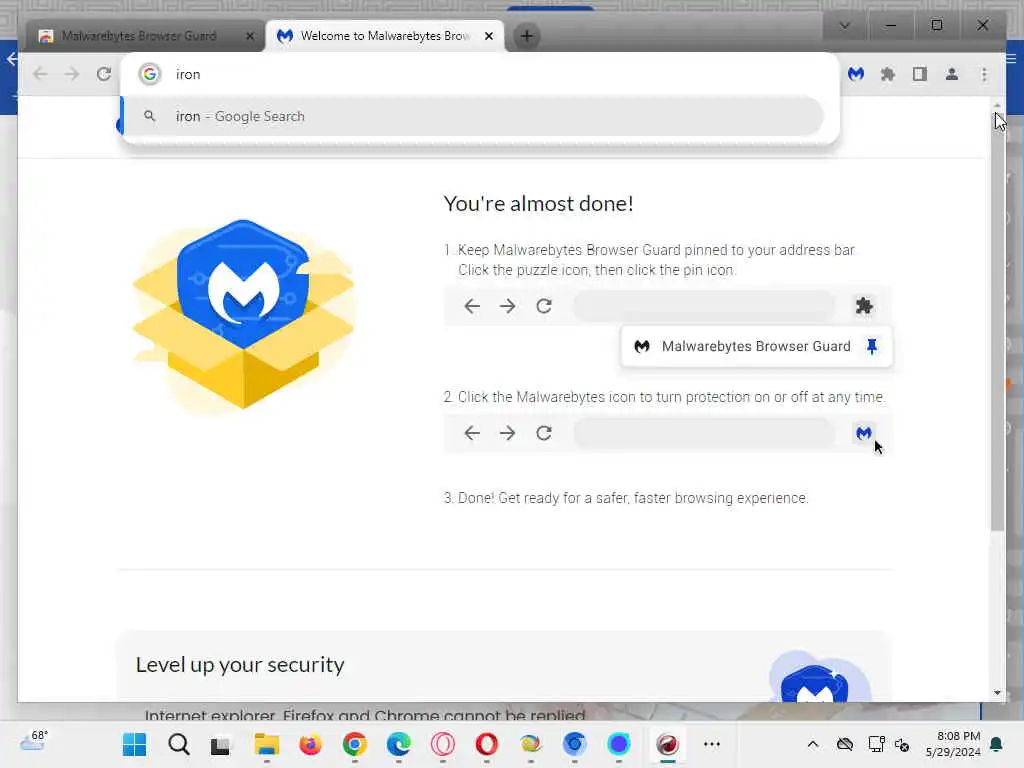Open the browser three-dot menu
The image size is (1024, 768).
coord(984,74)
